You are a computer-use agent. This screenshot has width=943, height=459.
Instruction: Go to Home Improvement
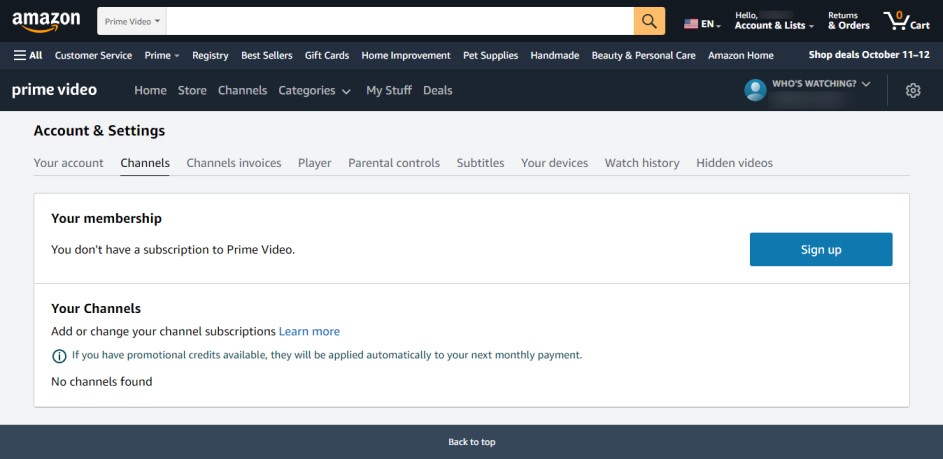[x=406, y=55]
